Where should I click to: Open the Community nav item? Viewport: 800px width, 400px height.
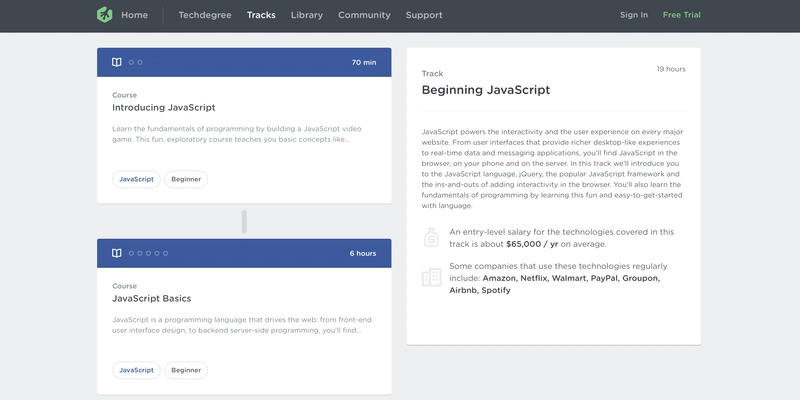coord(364,15)
